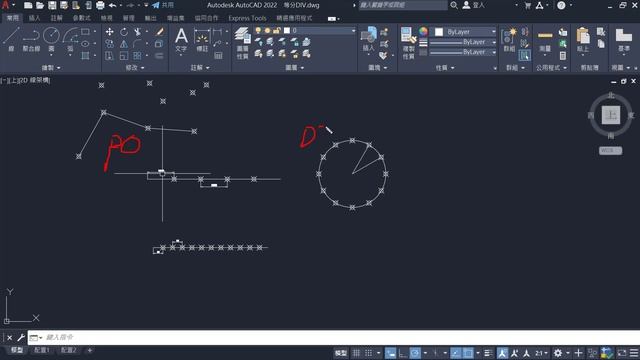
Task: Switch to Layout2 tab at bottom
Action: (69, 350)
